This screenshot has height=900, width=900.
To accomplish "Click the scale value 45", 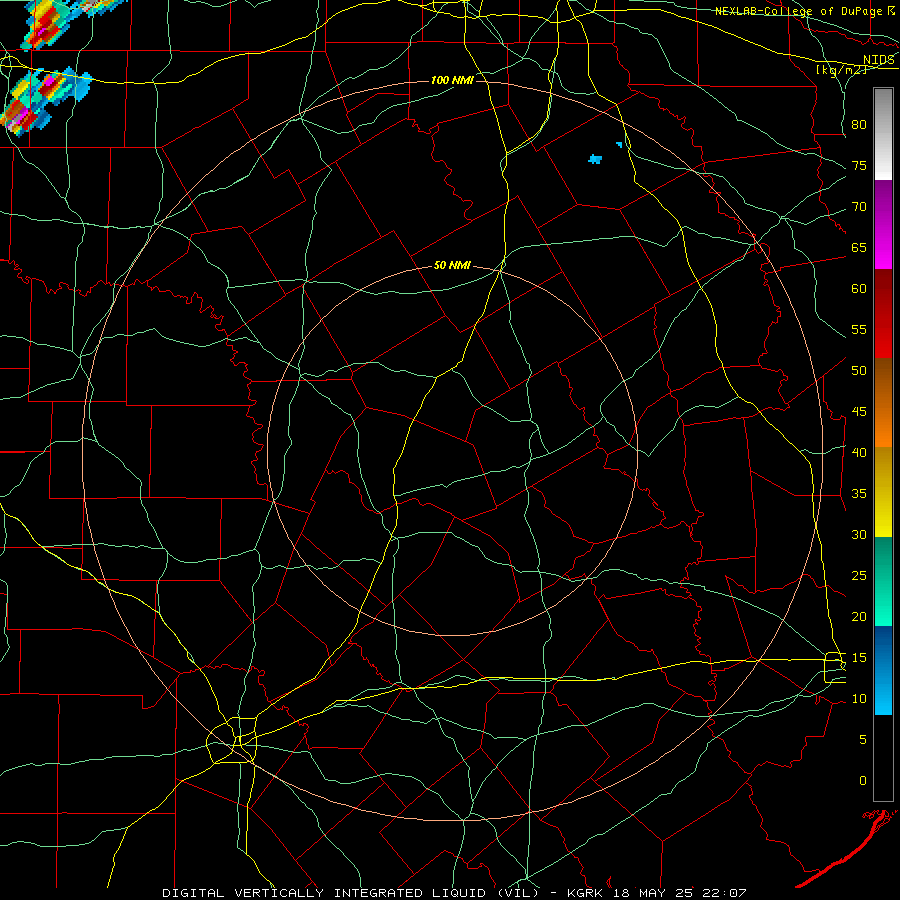I will pyautogui.click(x=859, y=412).
